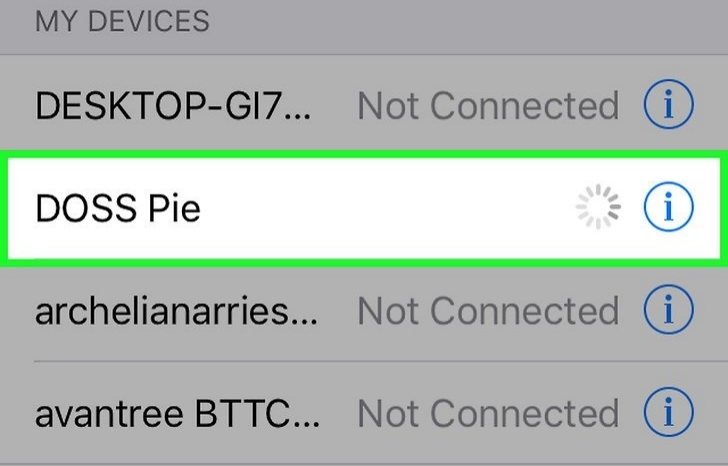Click the word DEVICES in section header

(149, 21)
